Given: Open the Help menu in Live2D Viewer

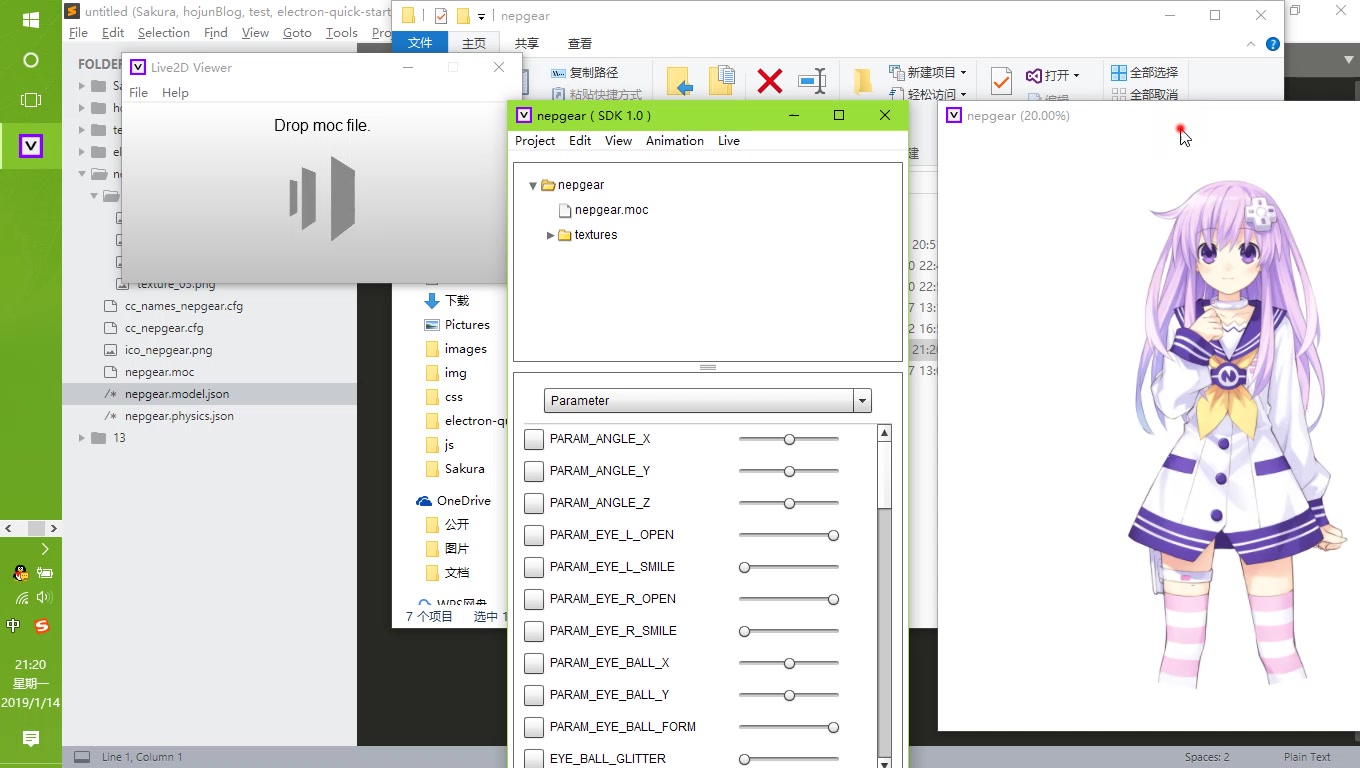Looking at the screenshot, I should [x=175, y=93].
